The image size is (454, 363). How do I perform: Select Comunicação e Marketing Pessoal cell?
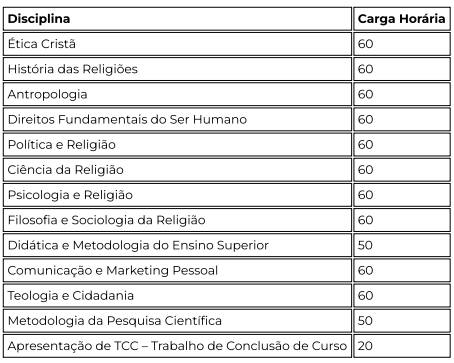click(x=177, y=271)
